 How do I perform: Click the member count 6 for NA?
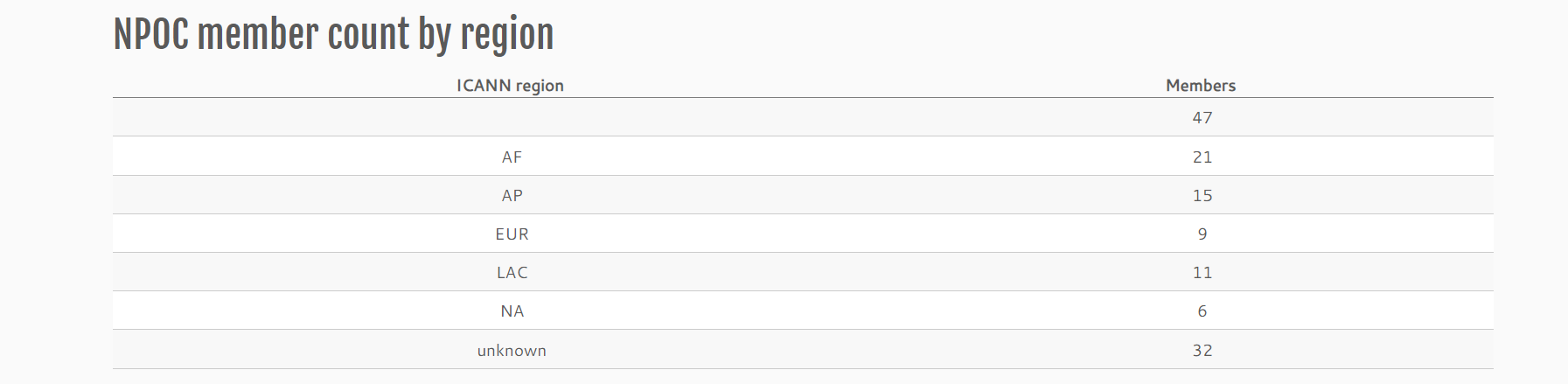click(x=1202, y=311)
